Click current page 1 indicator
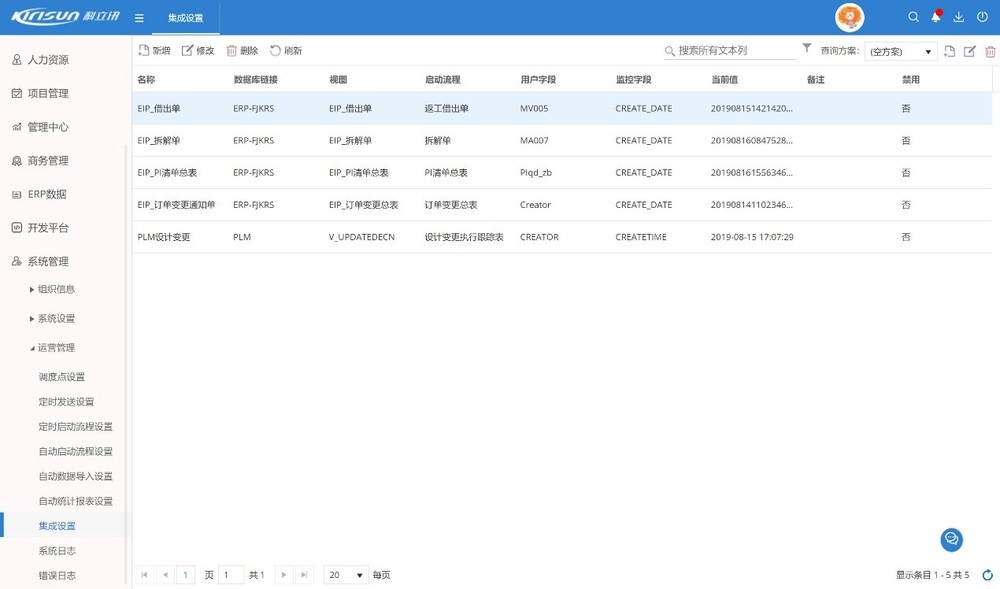 tap(186, 575)
